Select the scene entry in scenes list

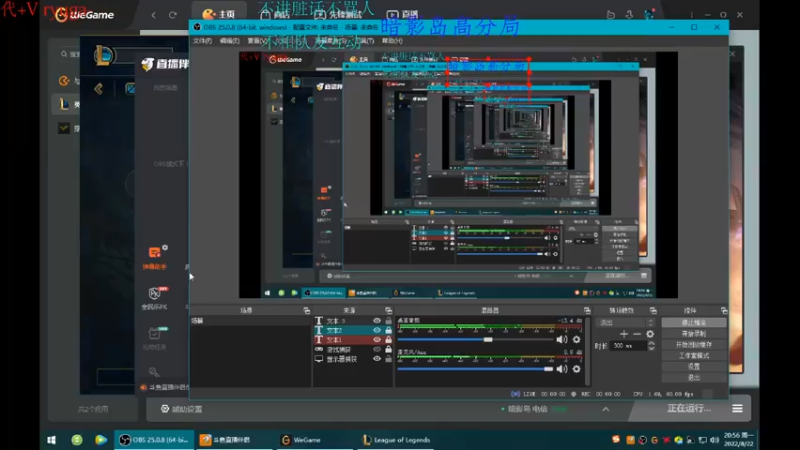tap(250, 320)
